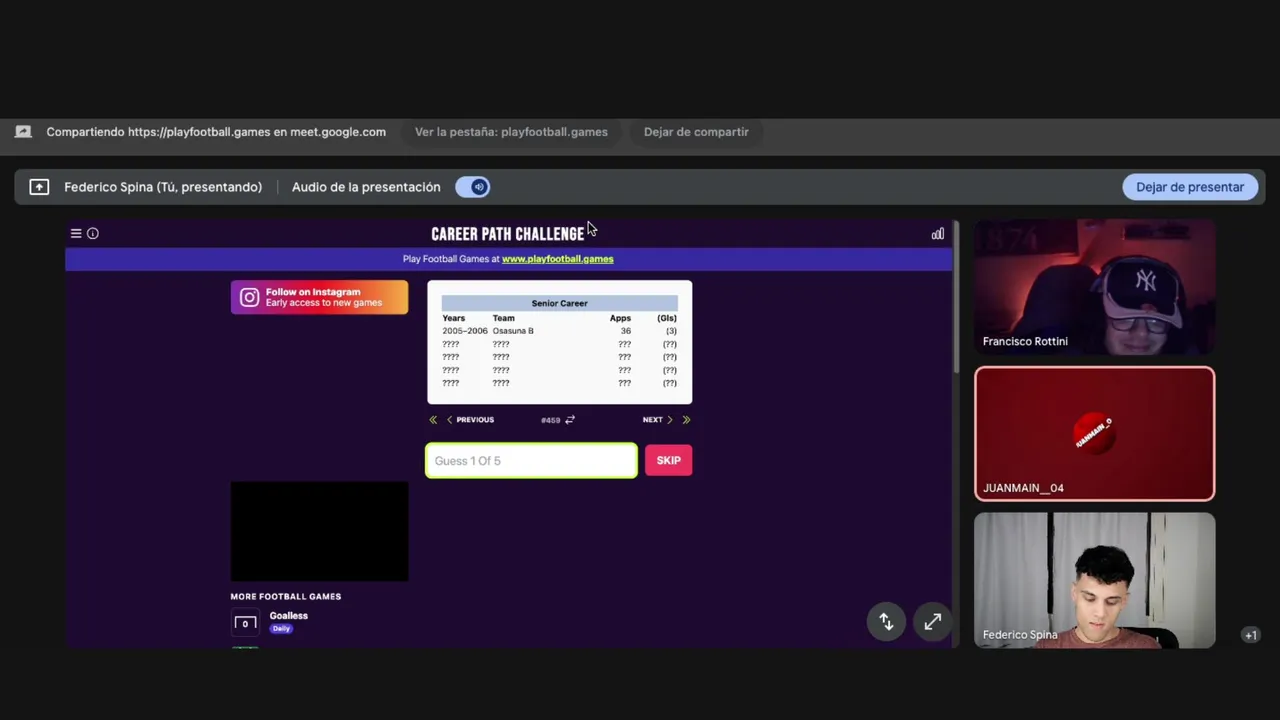Jump to the latest puzzle with double-right arrows
The height and width of the screenshot is (720, 1280).
pyautogui.click(x=686, y=420)
